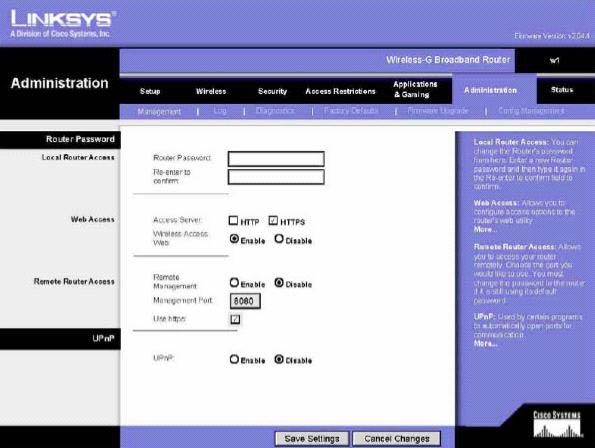Click the Save Settings button

point(312,439)
